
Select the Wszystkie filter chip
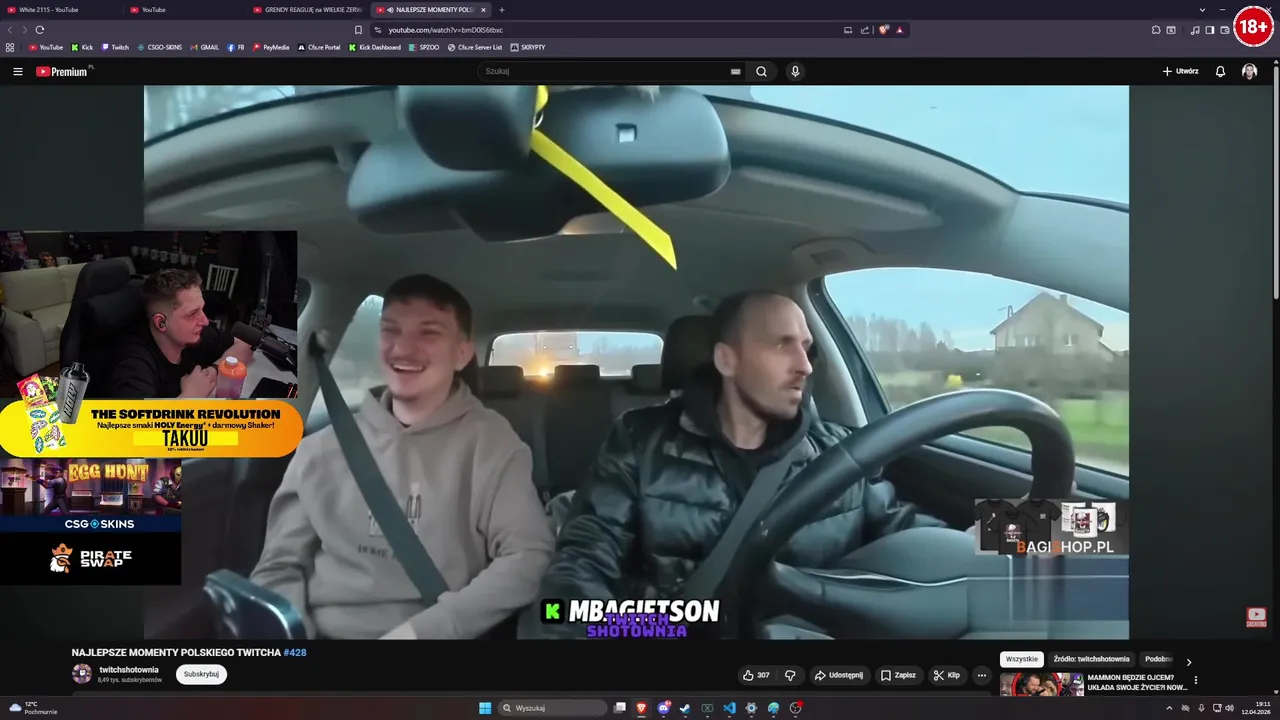[1022, 659]
